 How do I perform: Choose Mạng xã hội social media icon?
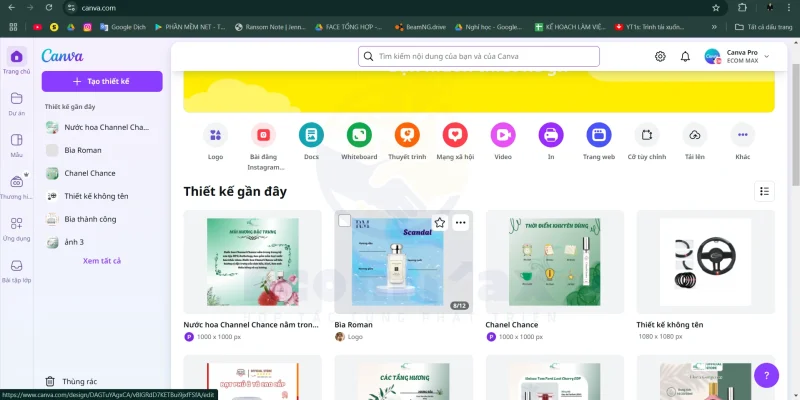tap(455, 135)
